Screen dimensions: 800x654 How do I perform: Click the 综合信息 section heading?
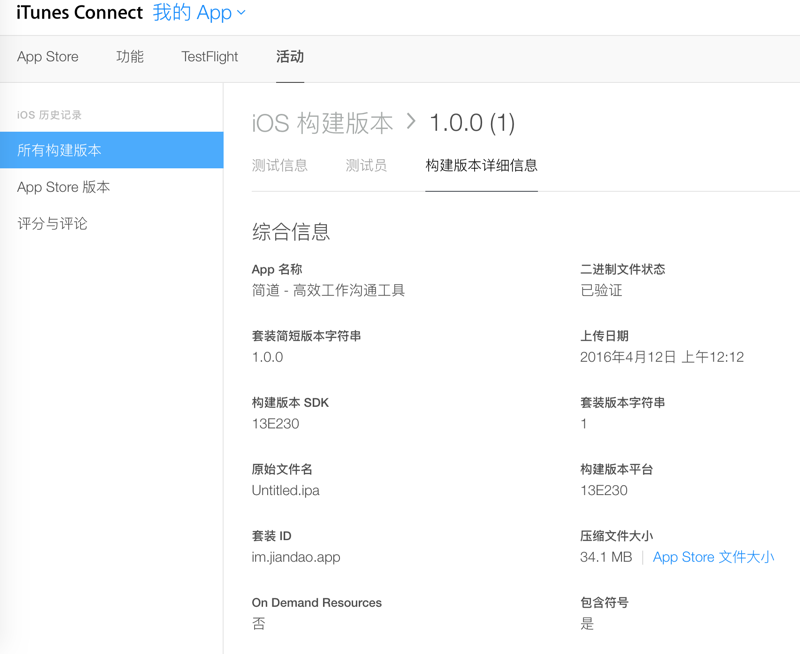[x=291, y=232]
